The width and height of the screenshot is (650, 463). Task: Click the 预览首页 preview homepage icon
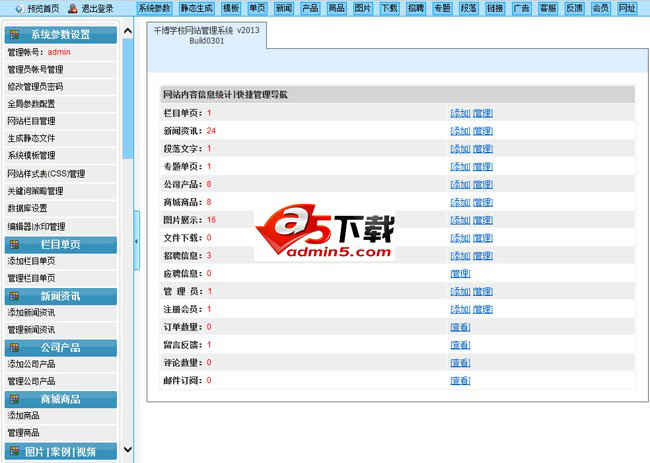point(19,8)
